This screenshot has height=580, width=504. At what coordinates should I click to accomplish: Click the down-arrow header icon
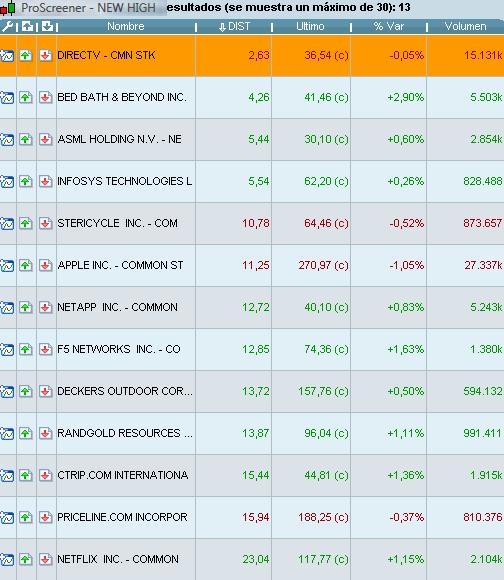[47, 26]
